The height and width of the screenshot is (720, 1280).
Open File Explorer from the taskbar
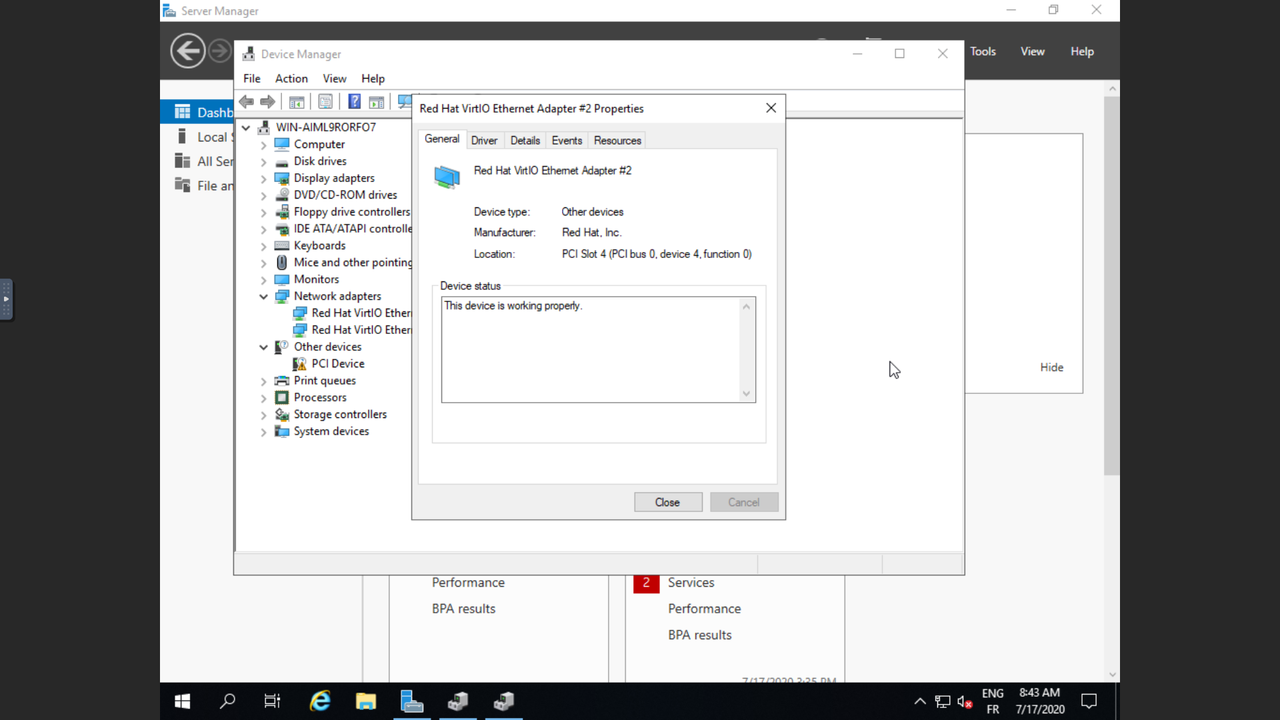click(366, 701)
